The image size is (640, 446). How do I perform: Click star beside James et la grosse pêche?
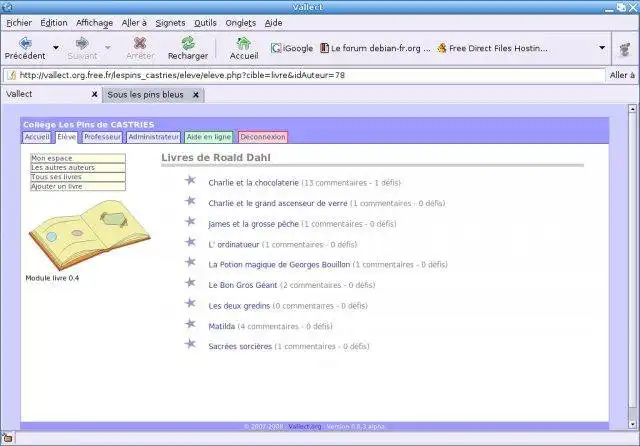click(x=190, y=221)
